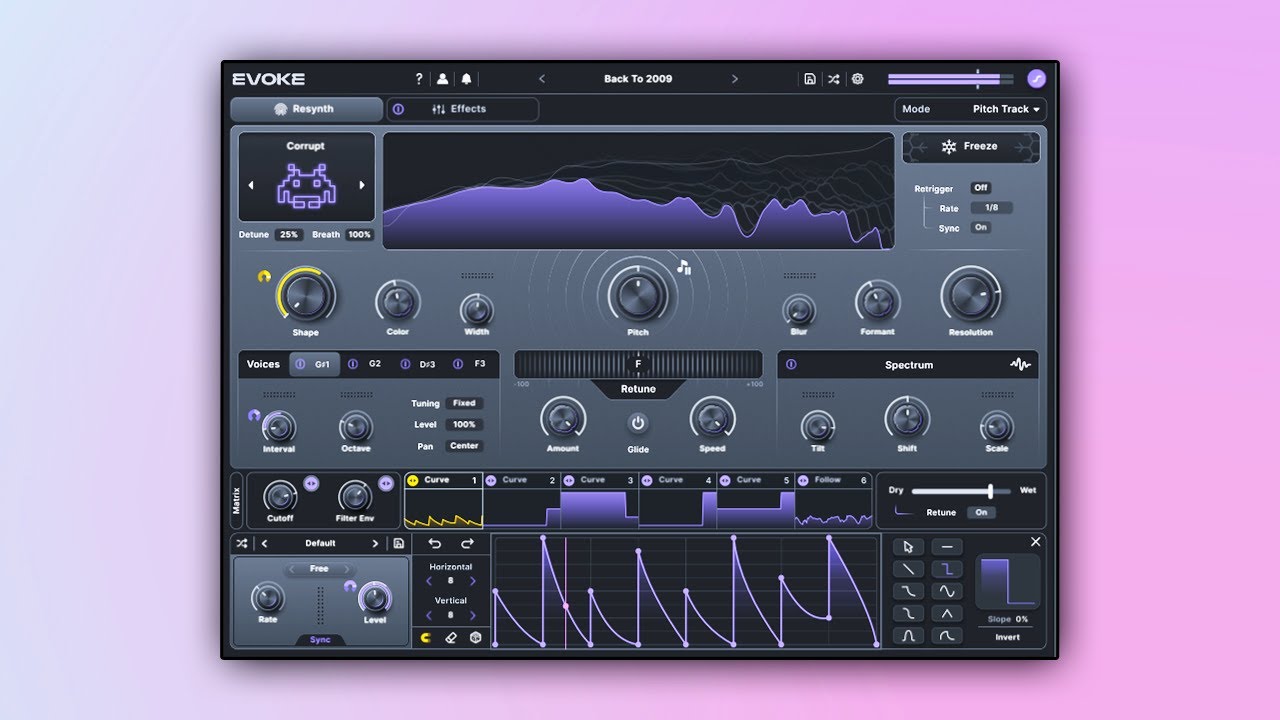Select the previous Corrupt shape arrow
Image resolution: width=1280 pixels, height=720 pixels.
click(251, 185)
